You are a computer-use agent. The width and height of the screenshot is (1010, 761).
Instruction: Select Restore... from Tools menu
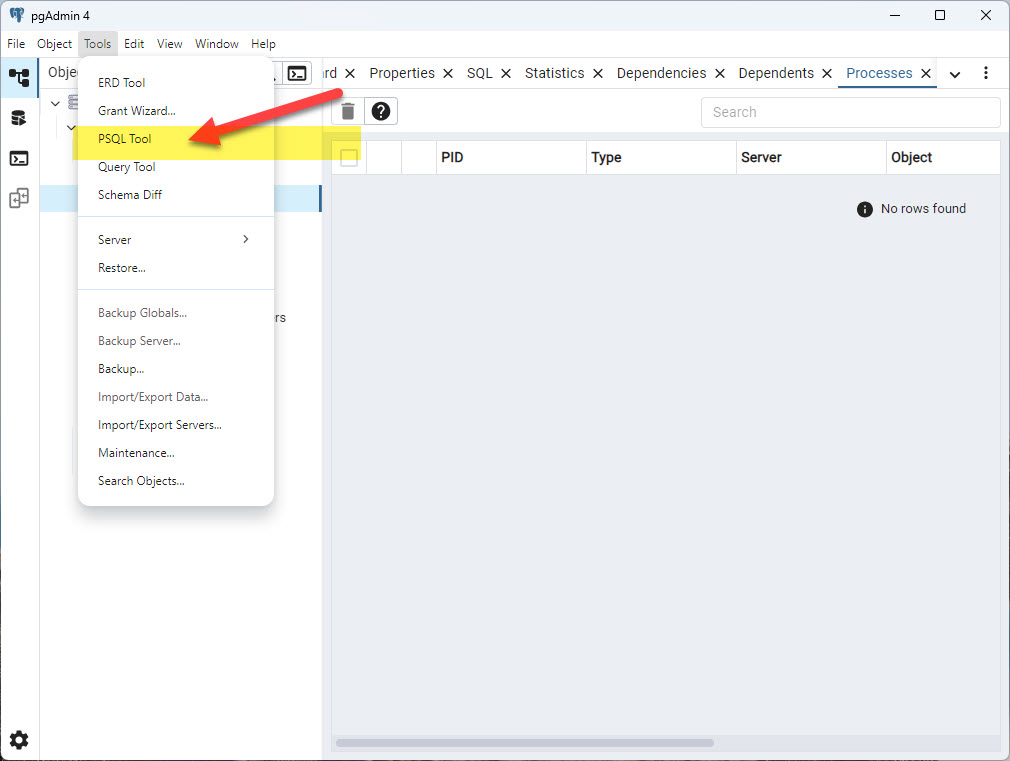coord(176,268)
